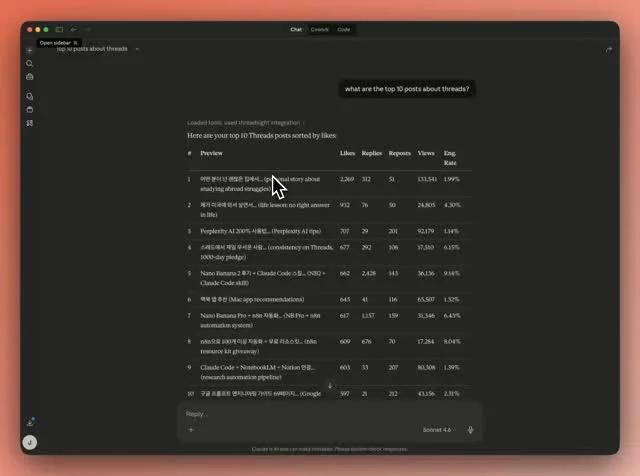Click the 65,507 views value
640x476 pixels.
(x=426, y=299)
